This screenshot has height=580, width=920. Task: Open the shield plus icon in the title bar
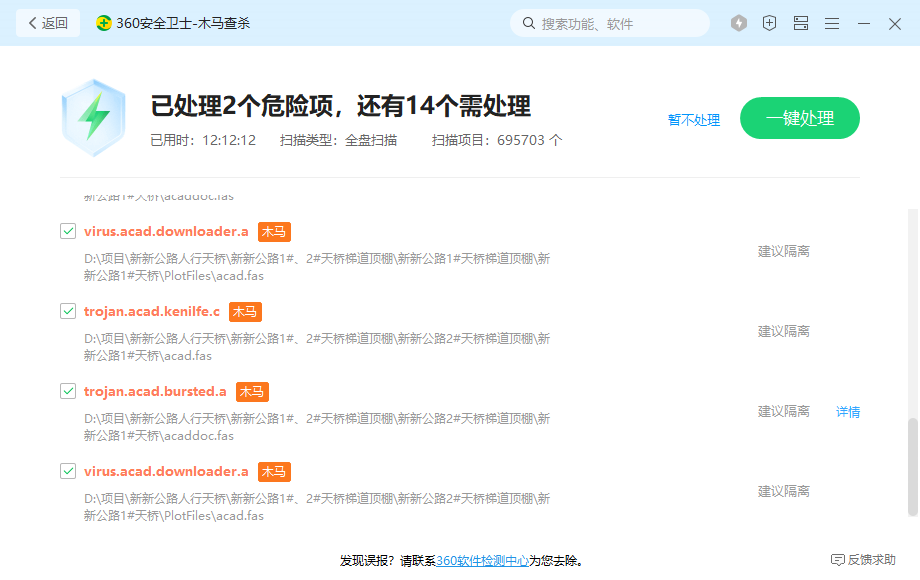769,23
